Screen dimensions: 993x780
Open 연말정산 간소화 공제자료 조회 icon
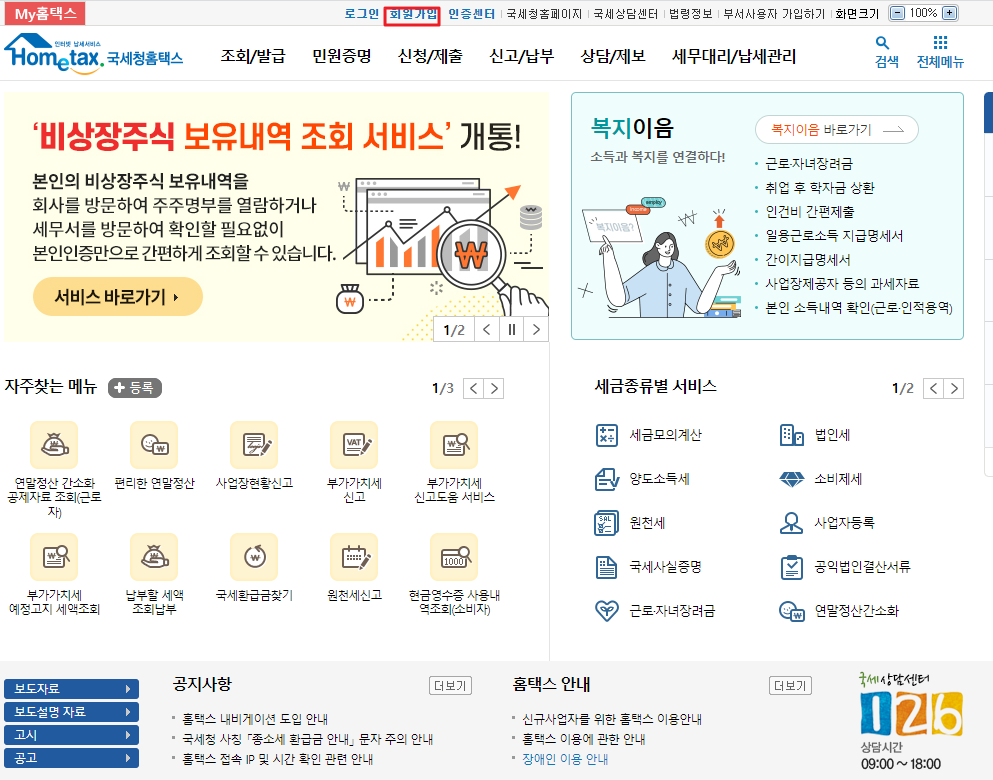(54, 445)
